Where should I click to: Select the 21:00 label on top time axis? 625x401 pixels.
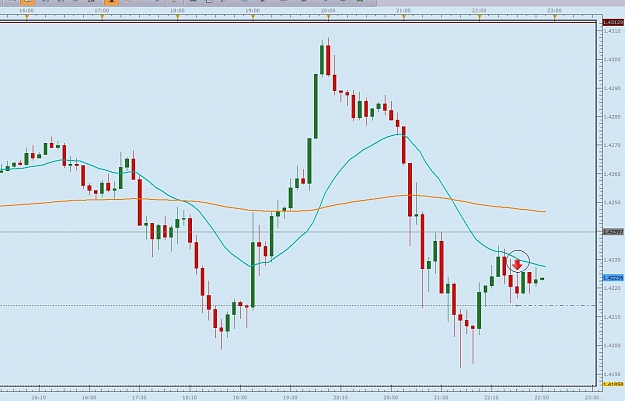coord(403,10)
